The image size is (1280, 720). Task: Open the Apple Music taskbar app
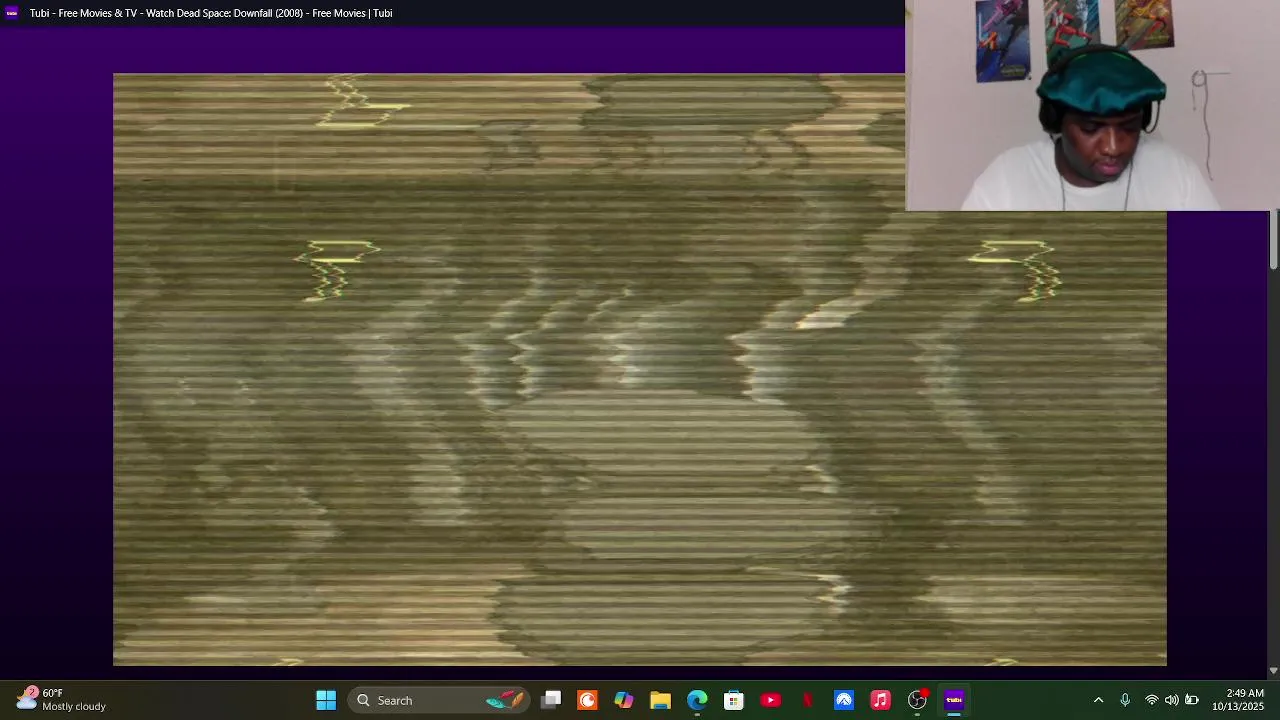pos(880,700)
